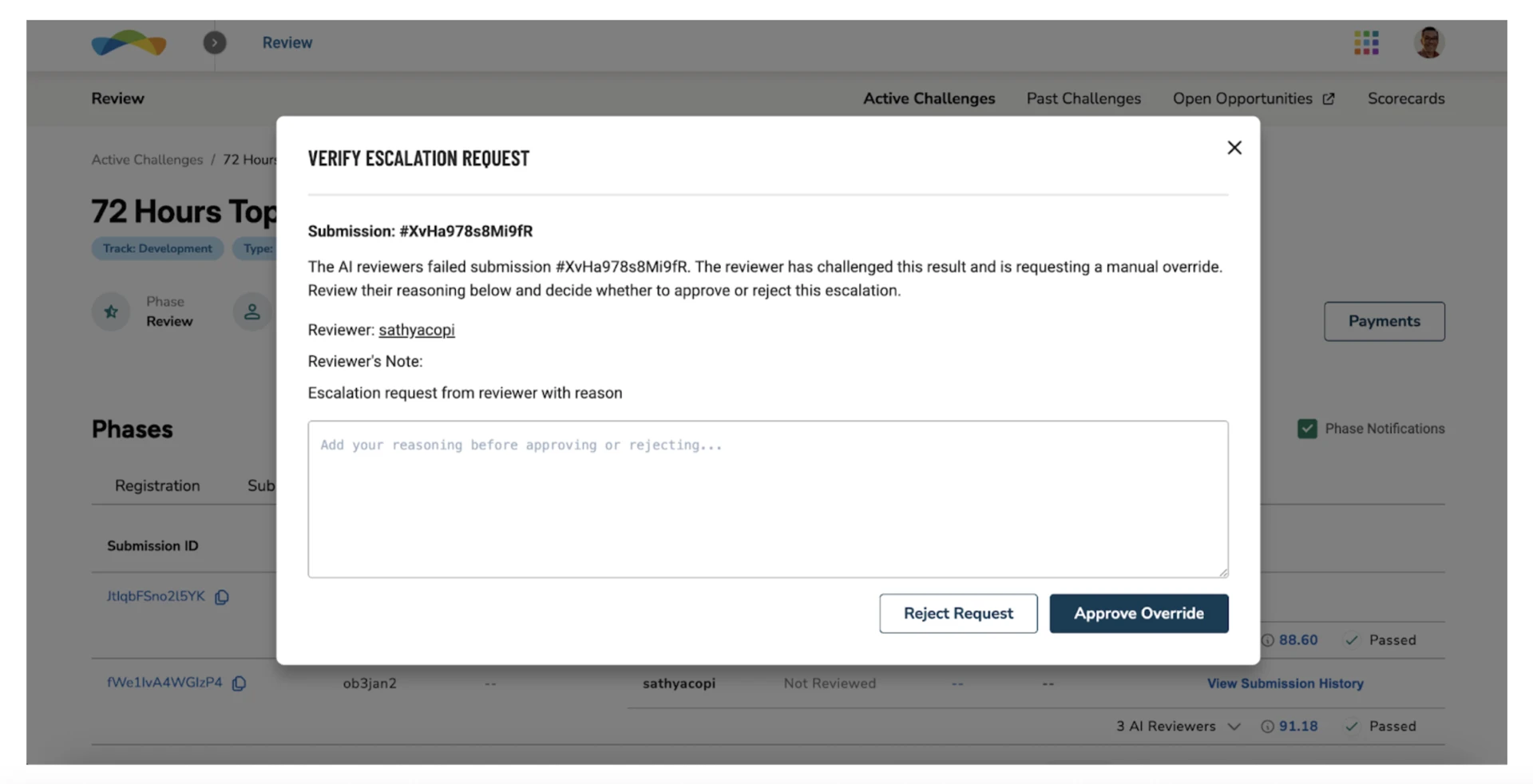Viewport: 1533px width, 784px height.
Task: Switch to Past Challenges tab
Action: (x=1083, y=98)
